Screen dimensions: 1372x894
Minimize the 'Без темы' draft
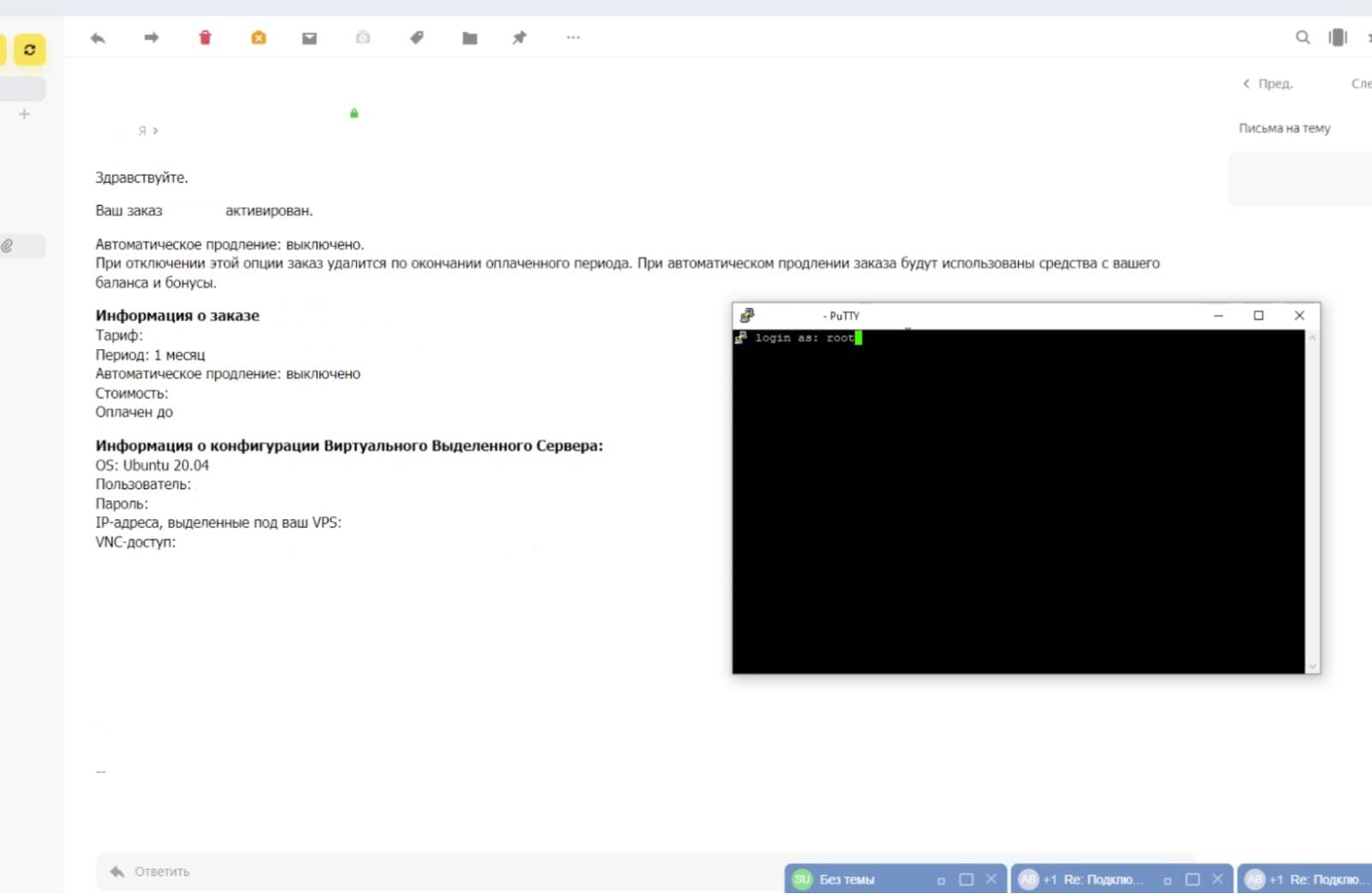pyautogui.click(x=941, y=880)
